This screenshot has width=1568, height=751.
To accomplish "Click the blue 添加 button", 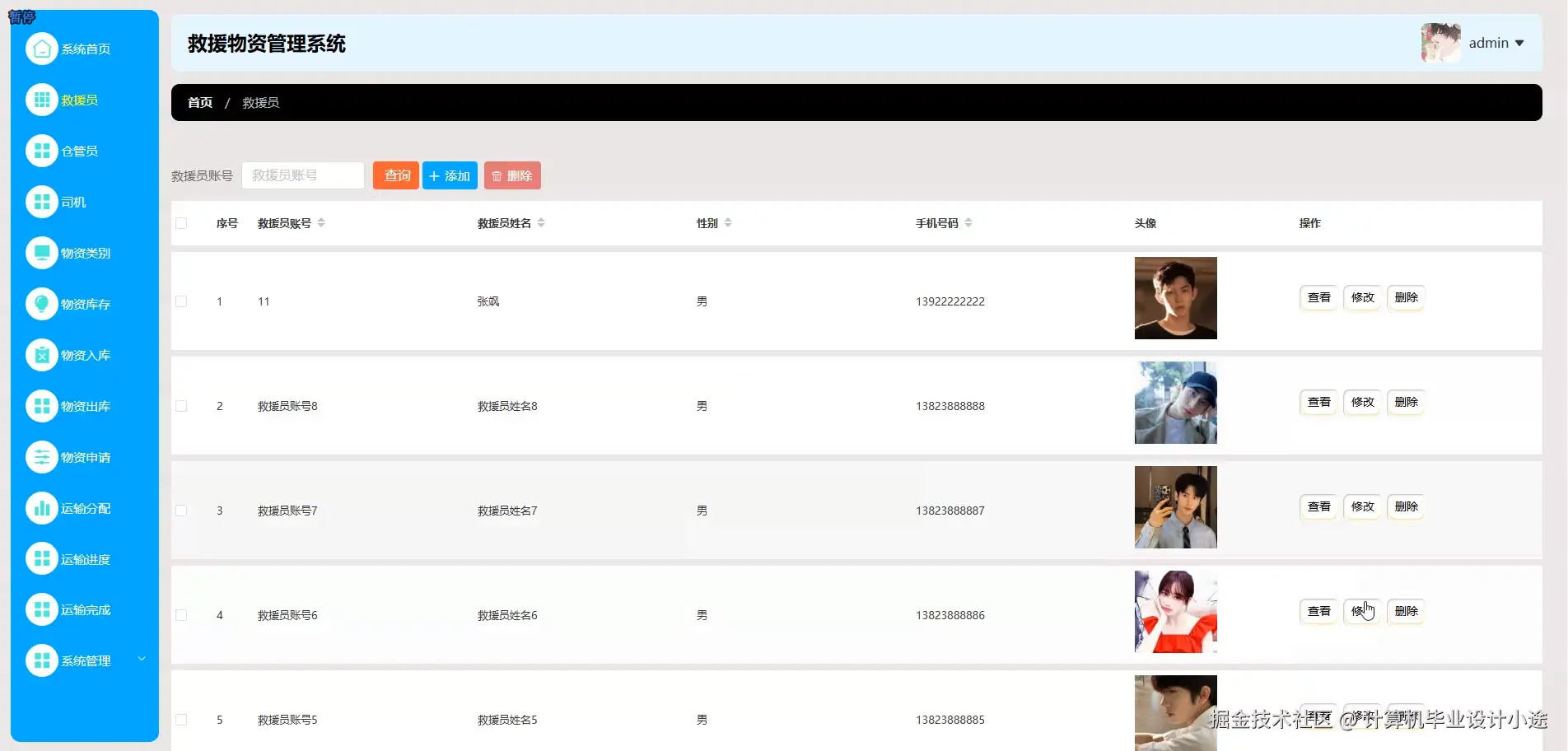I will point(450,175).
